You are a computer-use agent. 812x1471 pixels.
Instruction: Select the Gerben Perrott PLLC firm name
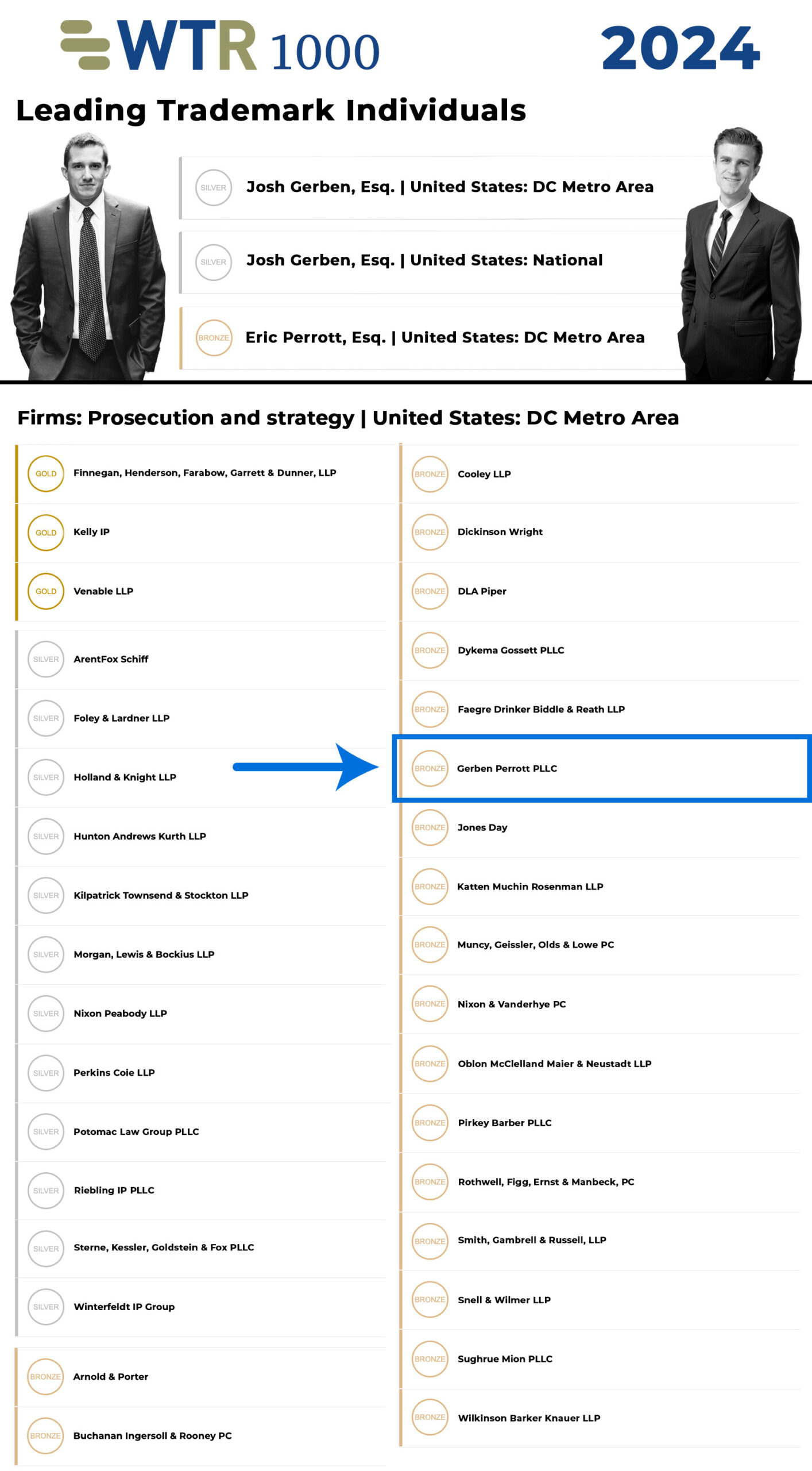tap(506, 768)
